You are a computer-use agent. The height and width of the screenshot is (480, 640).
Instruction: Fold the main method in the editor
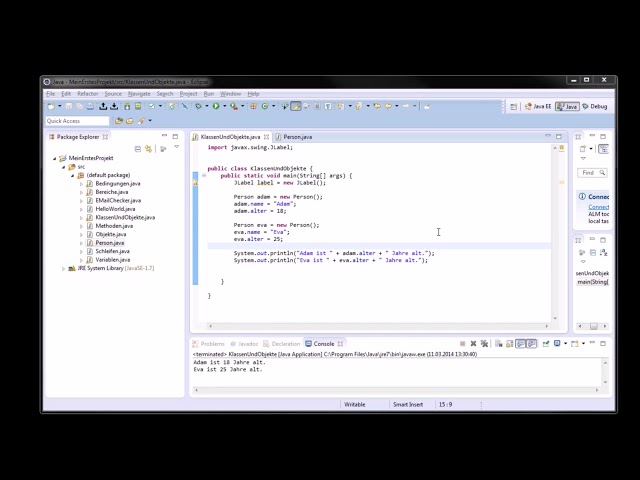click(x=204, y=176)
